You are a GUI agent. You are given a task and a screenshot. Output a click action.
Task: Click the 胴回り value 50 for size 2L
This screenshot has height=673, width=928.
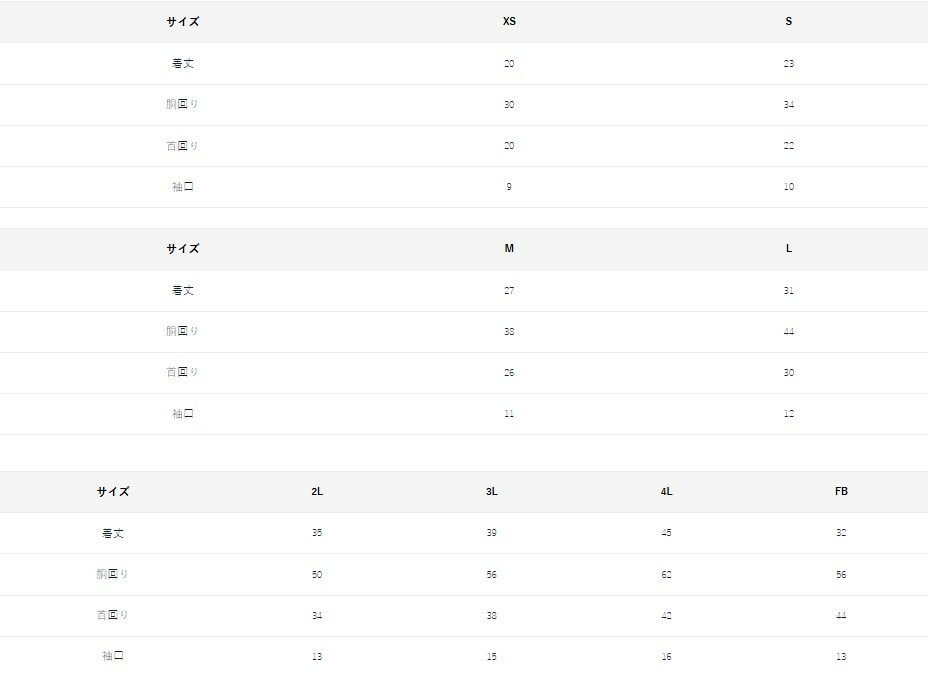pos(317,575)
